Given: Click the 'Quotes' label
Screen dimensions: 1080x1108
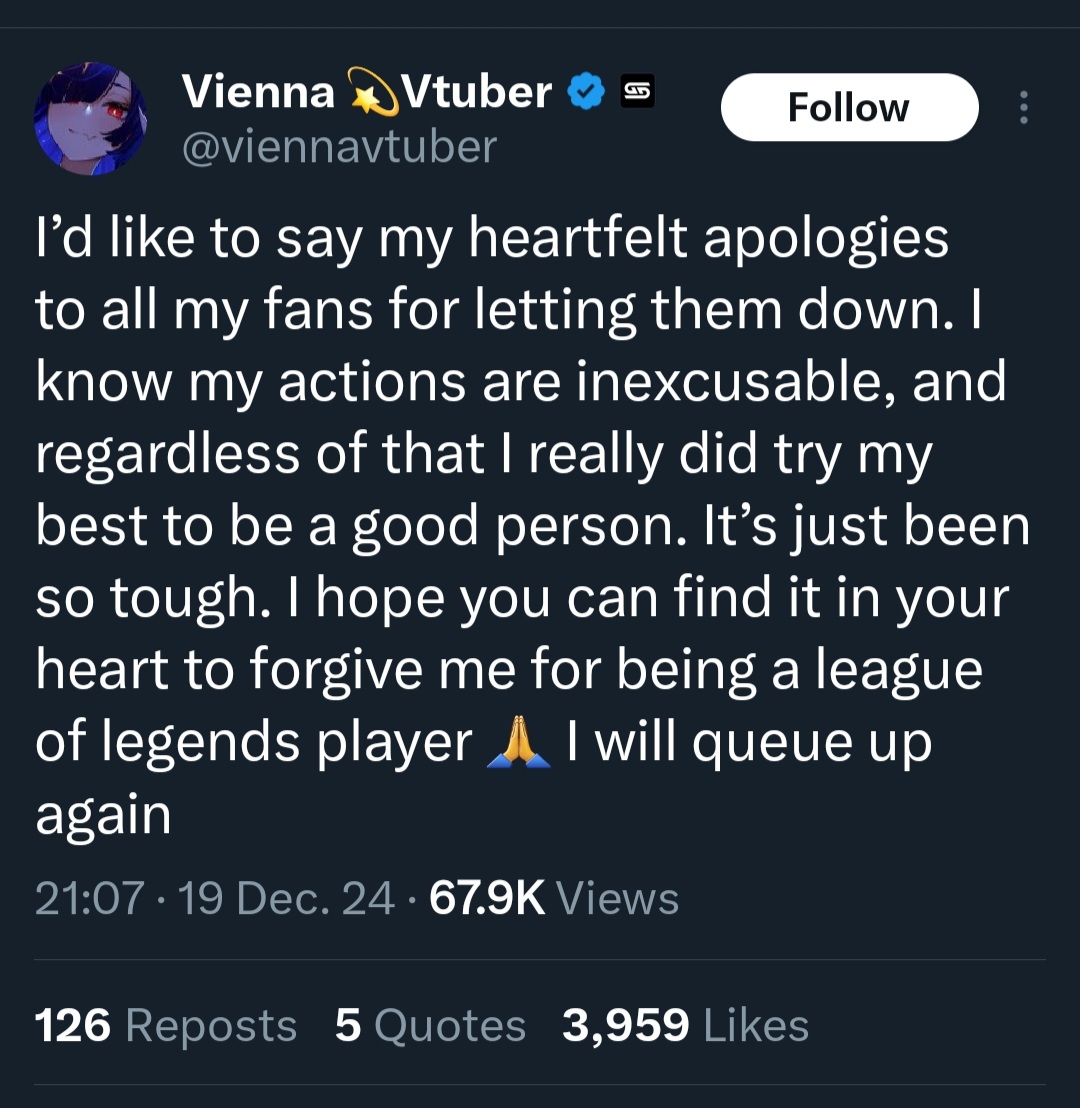Looking at the screenshot, I should tap(450, 1027).
